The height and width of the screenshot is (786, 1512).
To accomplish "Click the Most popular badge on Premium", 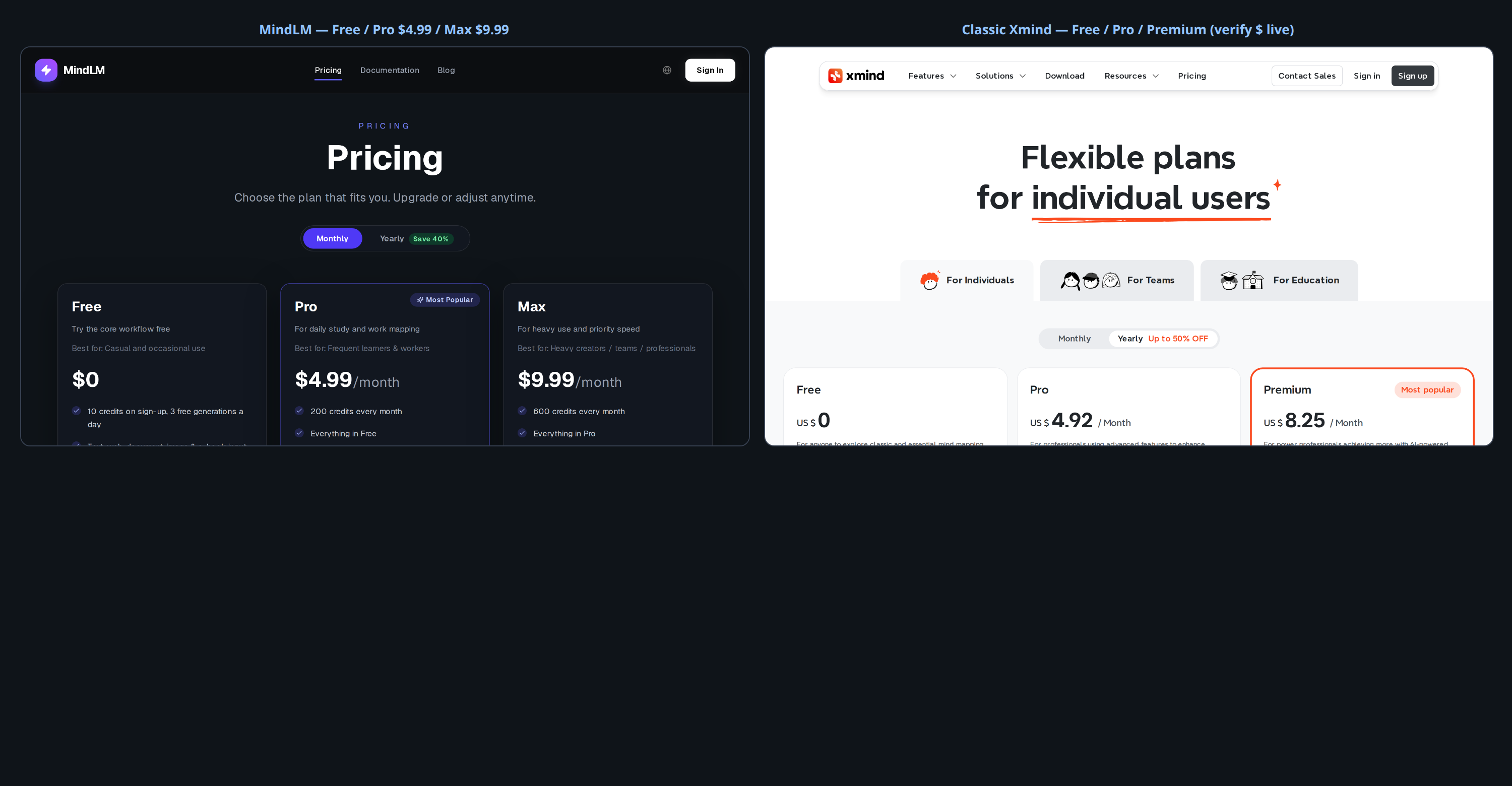I will [x=1427, y=389].
